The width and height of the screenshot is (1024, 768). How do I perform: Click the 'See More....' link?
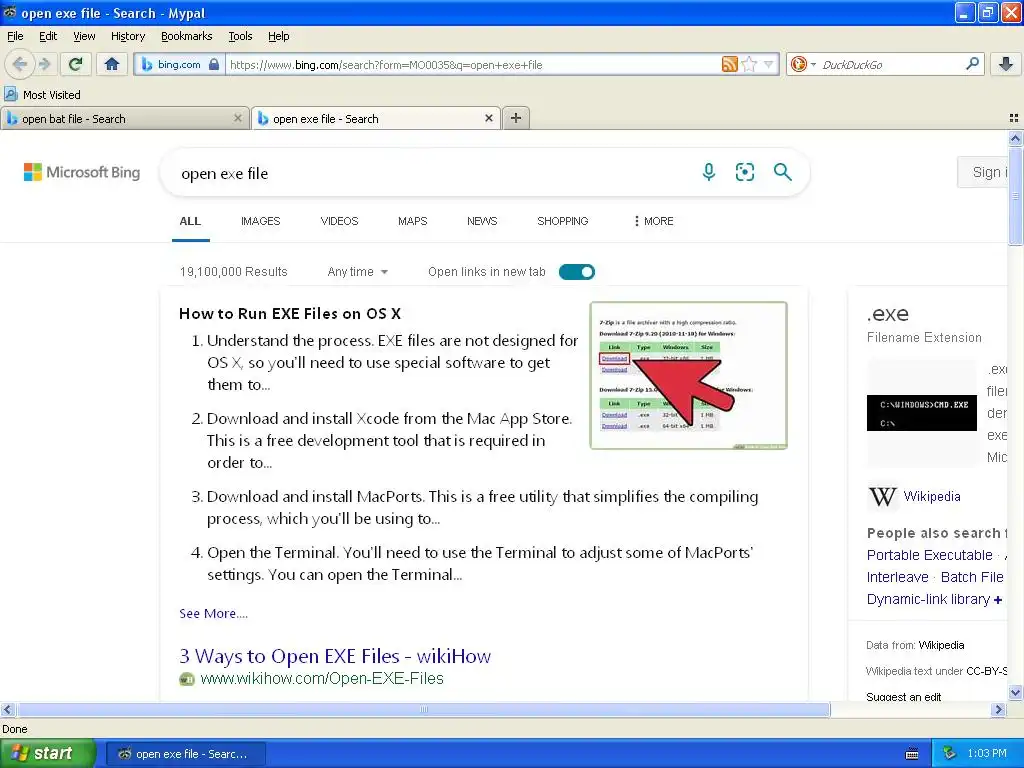coord(214,613)
